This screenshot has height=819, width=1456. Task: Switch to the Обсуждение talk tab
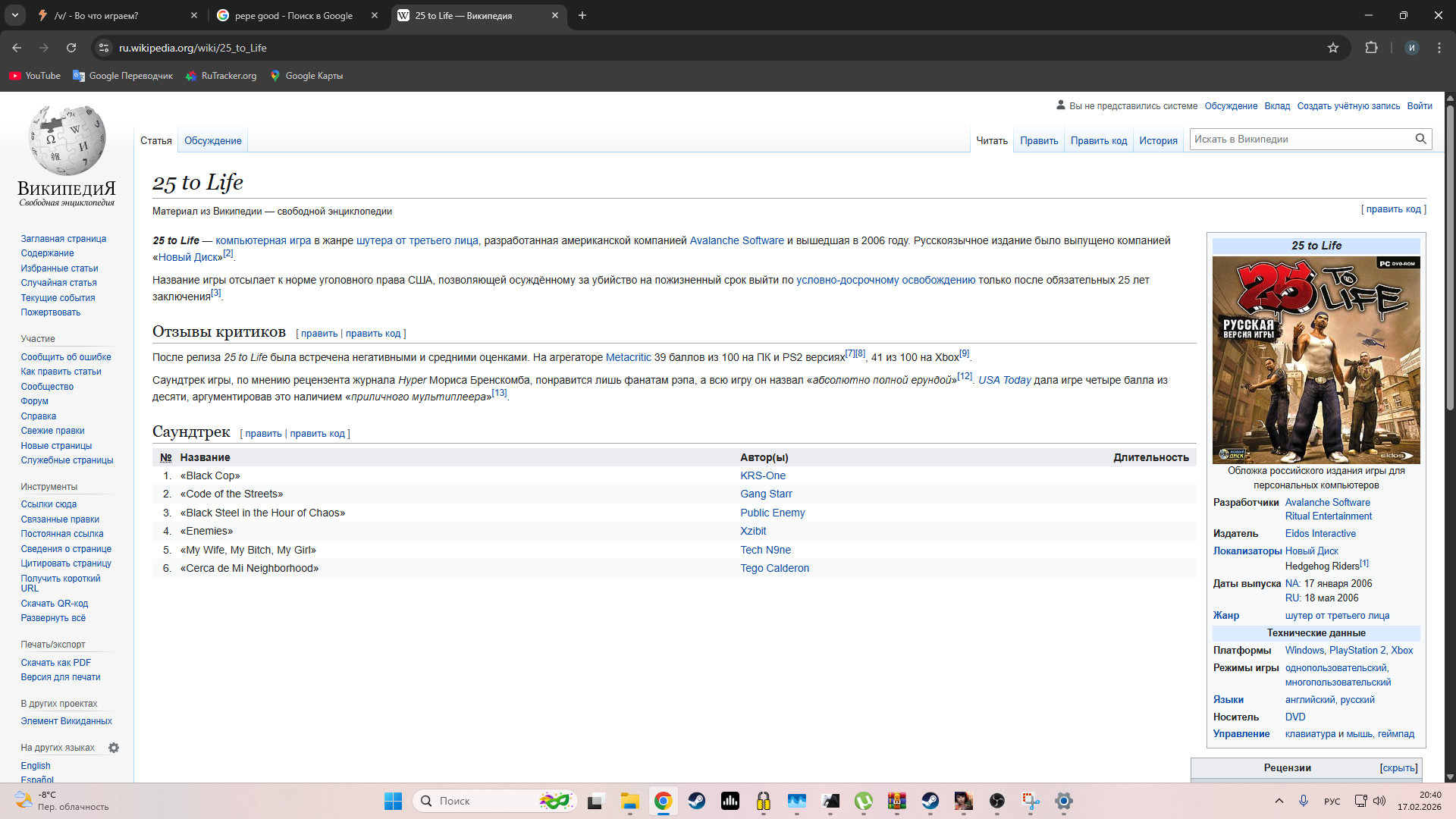coord(212,141)
